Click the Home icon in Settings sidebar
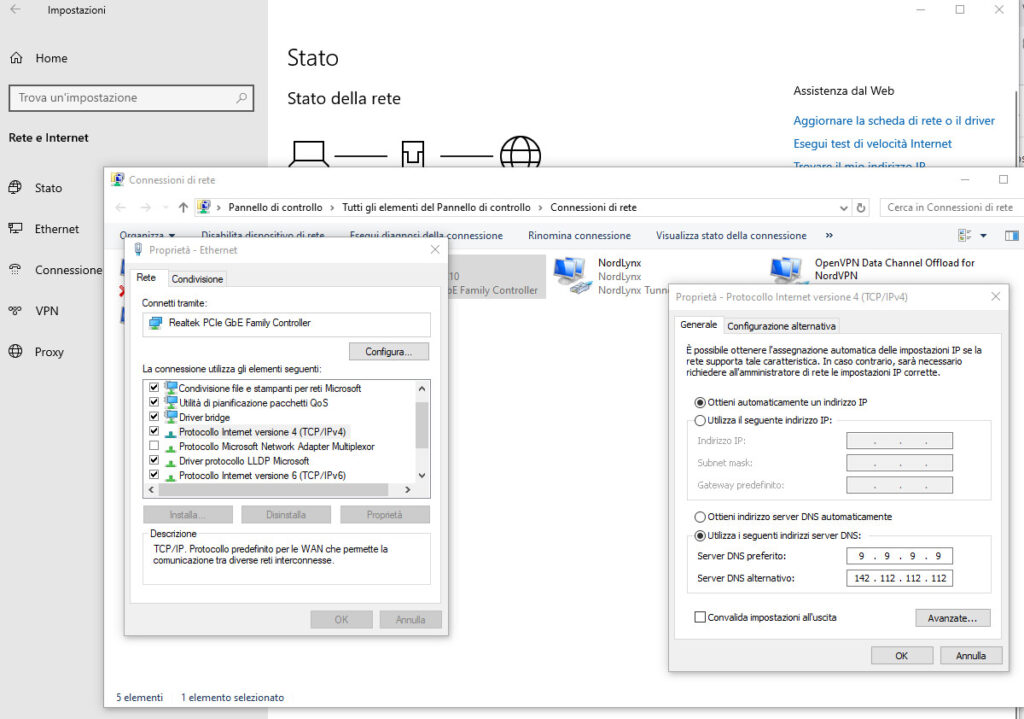This screenshot has height=719, width=1024. click(16, 58)
